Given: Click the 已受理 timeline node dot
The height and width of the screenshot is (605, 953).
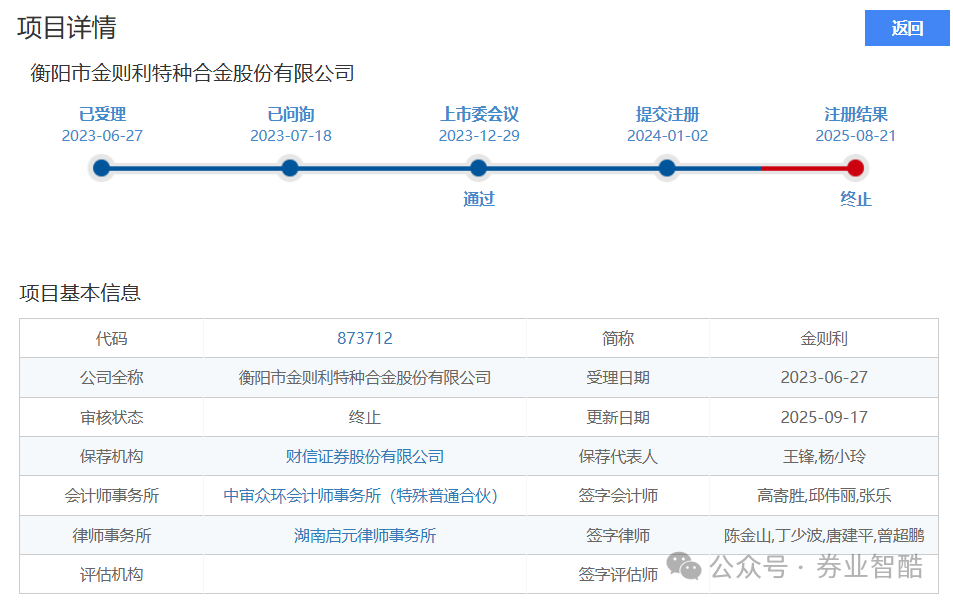Looking at the screenshot, I should (101, 168).
